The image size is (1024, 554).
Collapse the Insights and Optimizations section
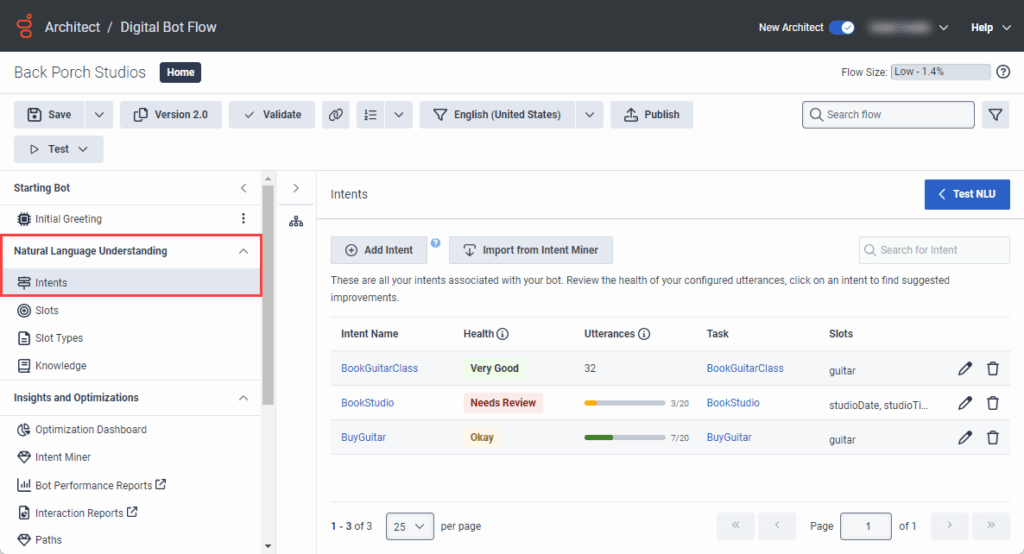pyautogui.click(x=243, y=398)
